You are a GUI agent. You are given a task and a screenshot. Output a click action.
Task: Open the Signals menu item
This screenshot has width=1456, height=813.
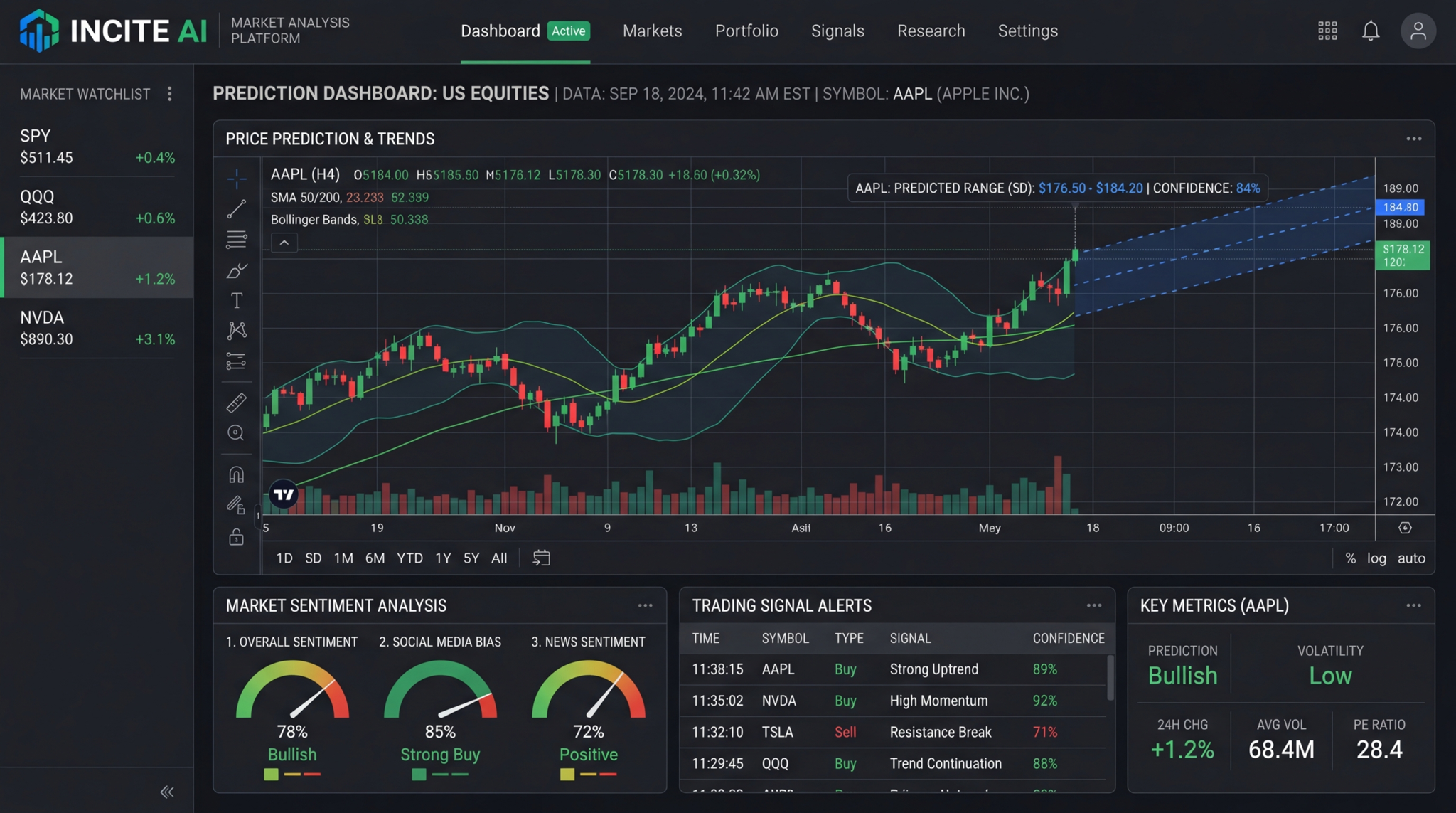[x=837, y=31]
